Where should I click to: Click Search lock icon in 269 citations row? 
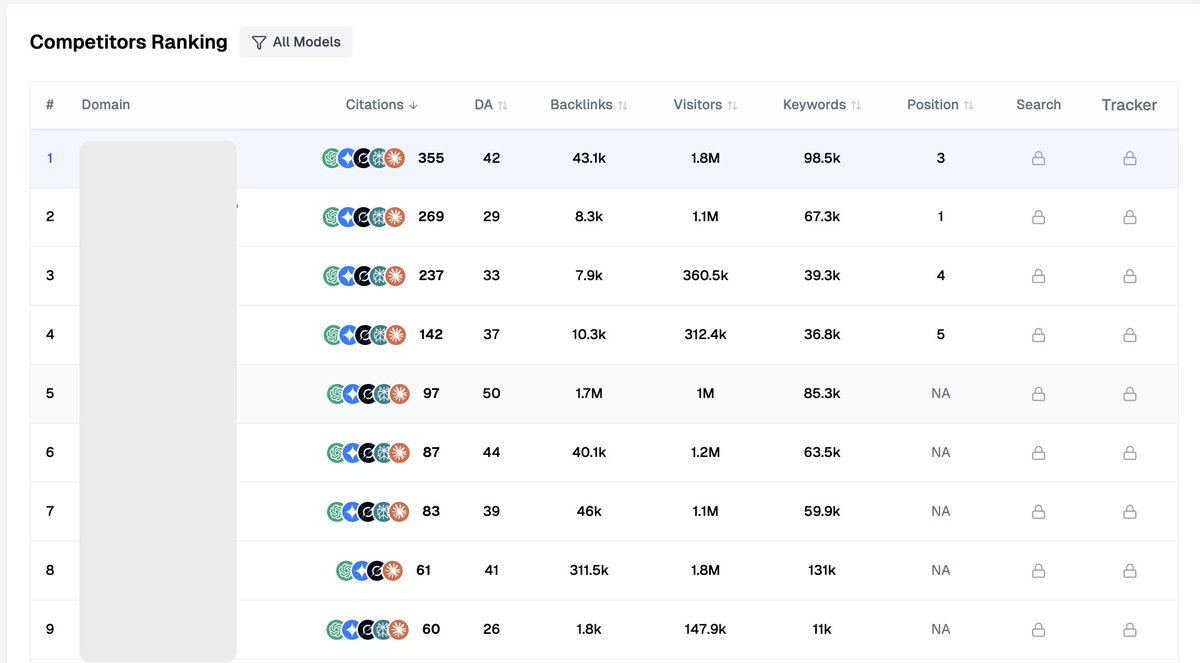[1038, 217]
